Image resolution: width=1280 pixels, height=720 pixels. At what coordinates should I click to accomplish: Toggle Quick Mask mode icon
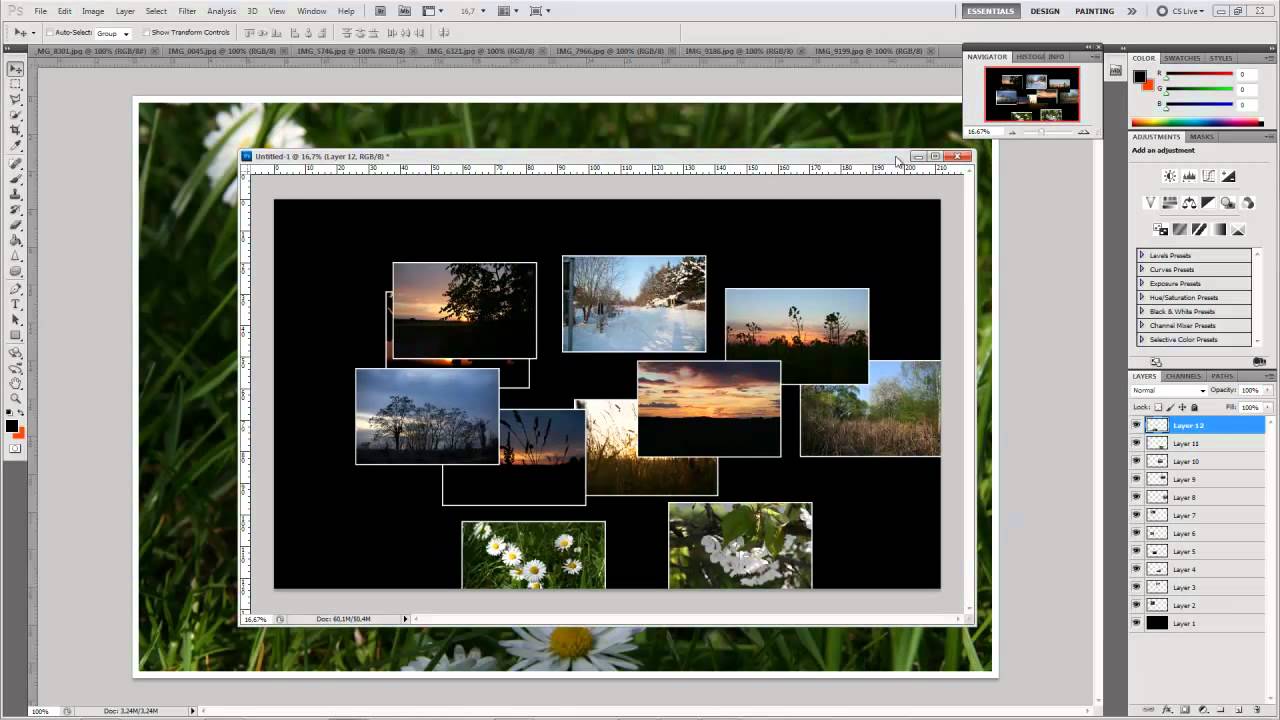[x=15, y=449]
